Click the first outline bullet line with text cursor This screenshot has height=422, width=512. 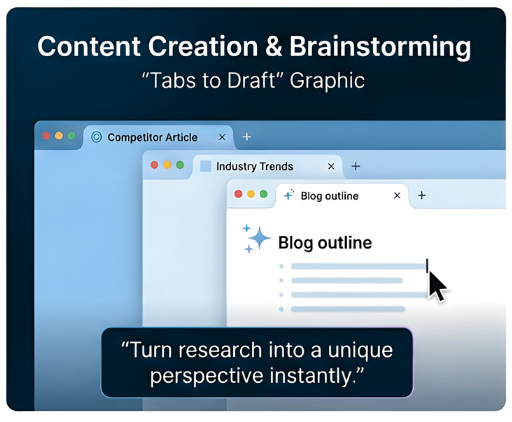click(x=358, y=266)
